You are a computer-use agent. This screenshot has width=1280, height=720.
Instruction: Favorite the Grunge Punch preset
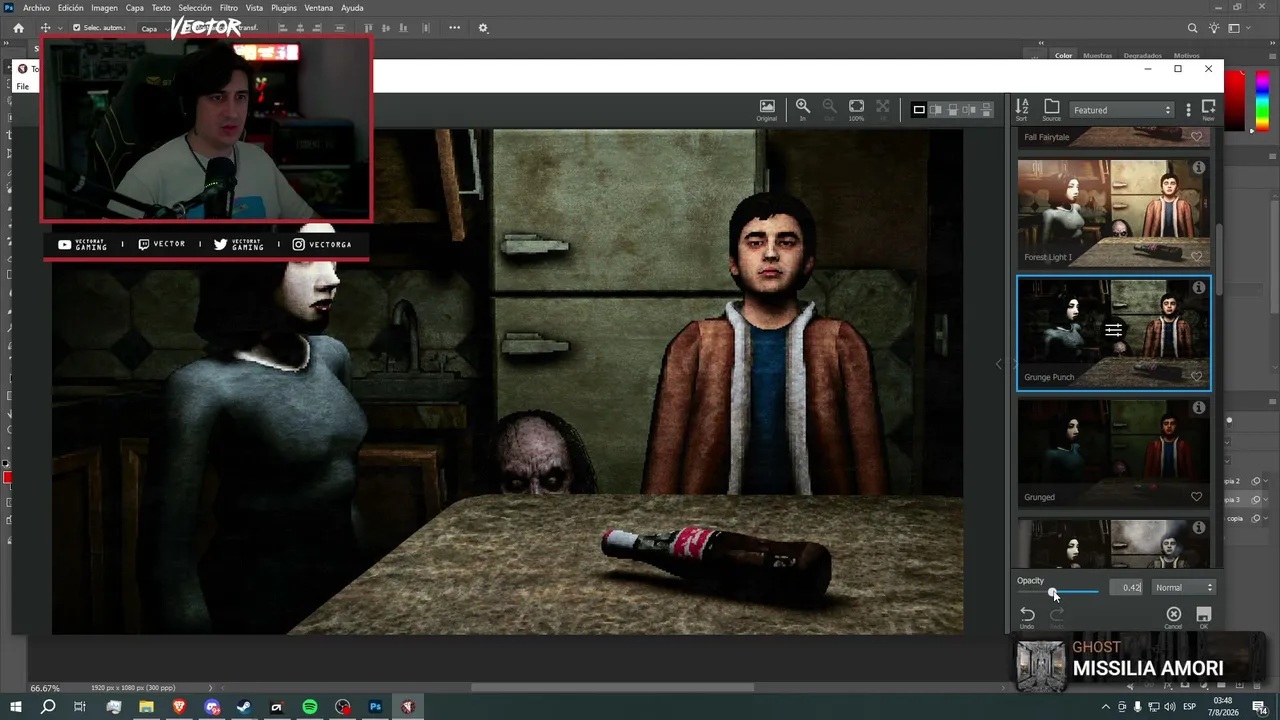(x=1196, y=376)
